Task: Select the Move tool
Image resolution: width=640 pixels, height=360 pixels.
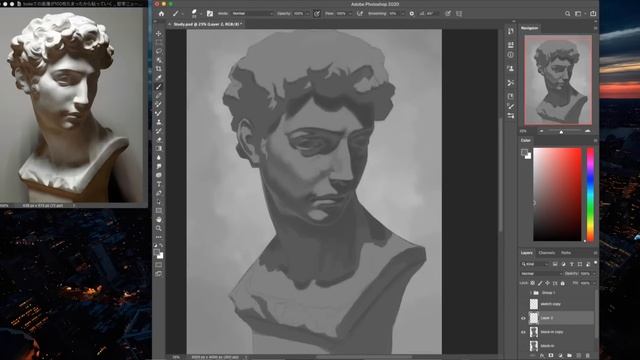Action: [159, 33]
